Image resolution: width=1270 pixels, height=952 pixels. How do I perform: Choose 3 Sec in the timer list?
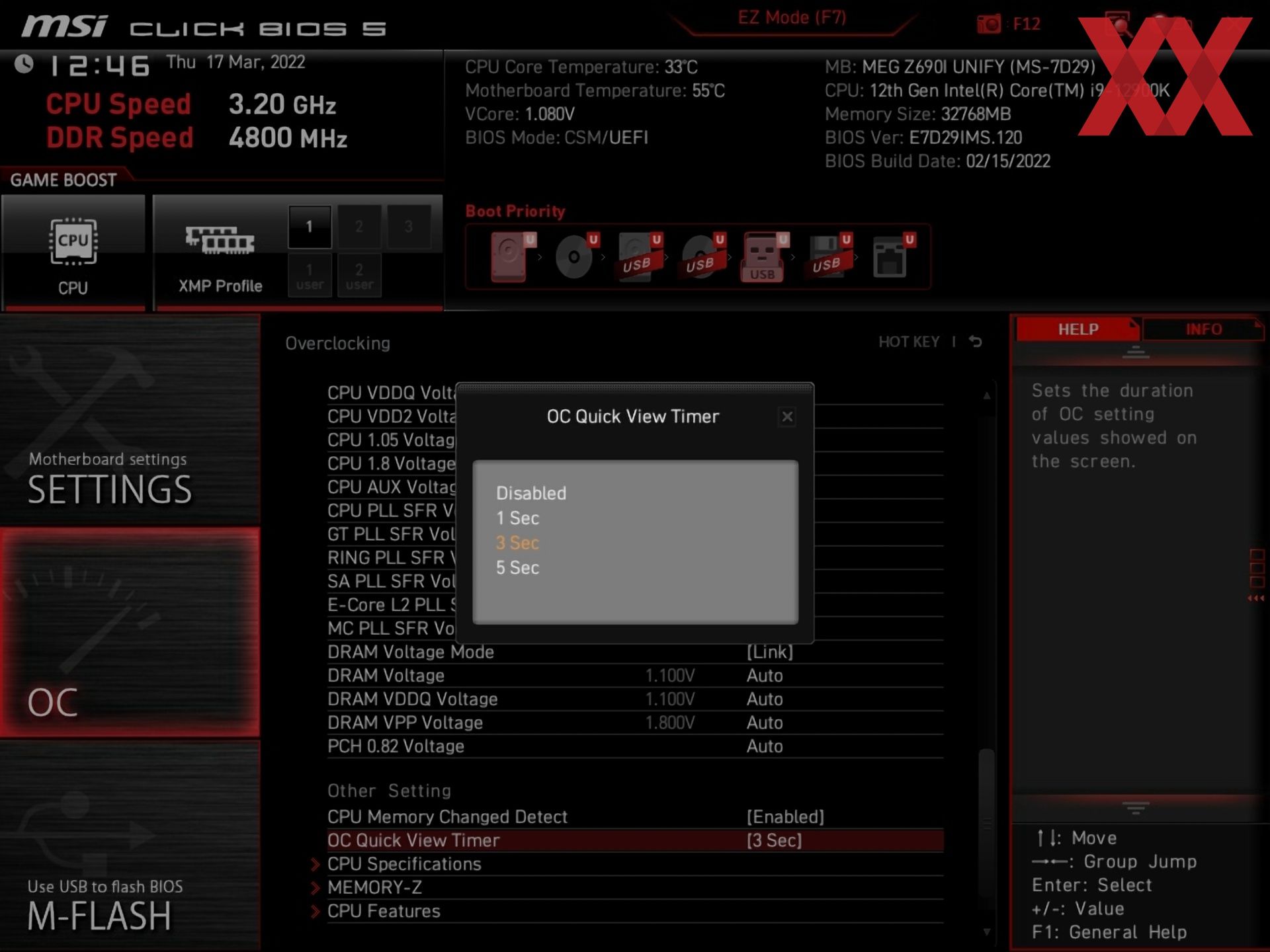(x=518, y=543)
